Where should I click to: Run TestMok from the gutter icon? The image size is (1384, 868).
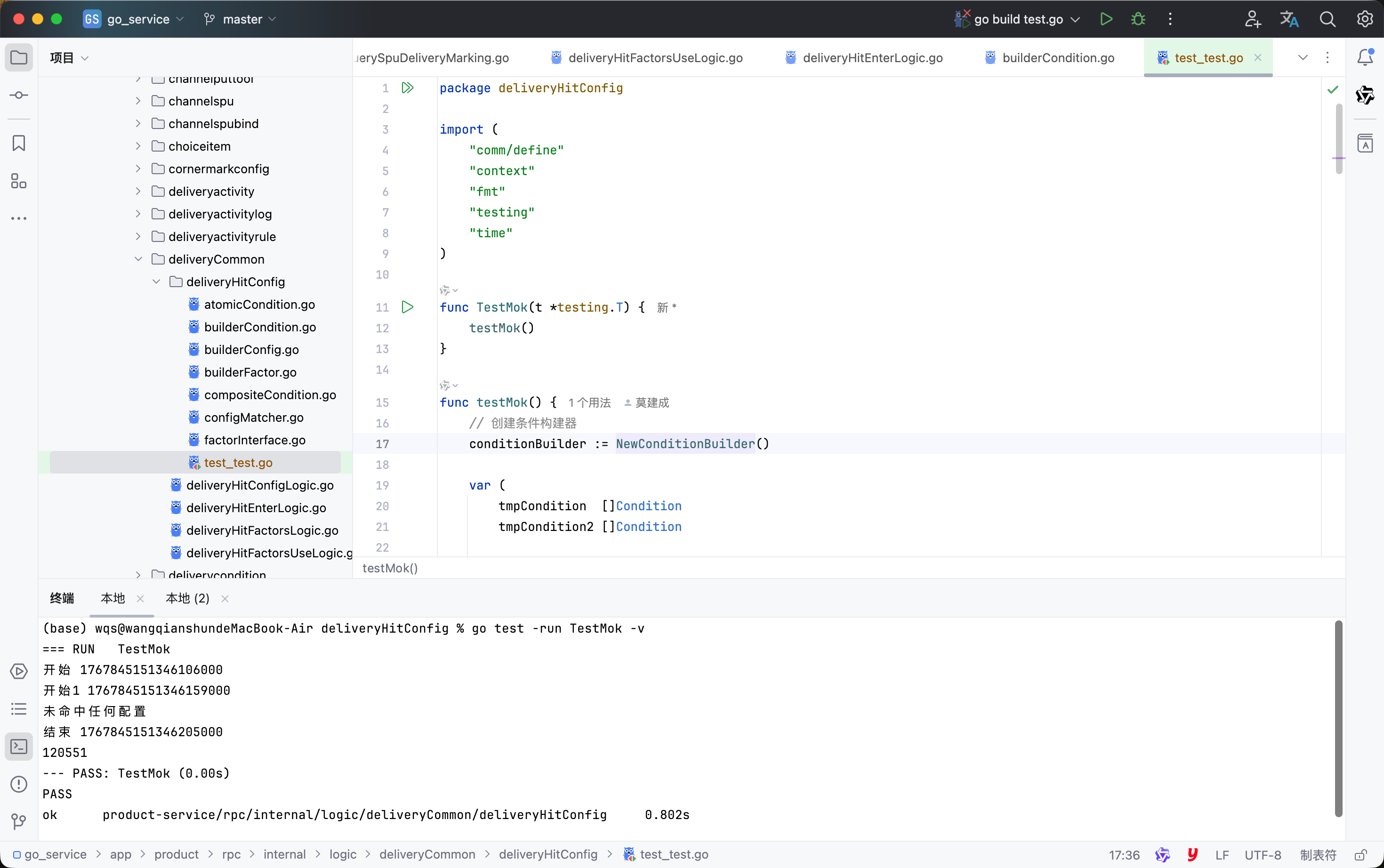408,307
